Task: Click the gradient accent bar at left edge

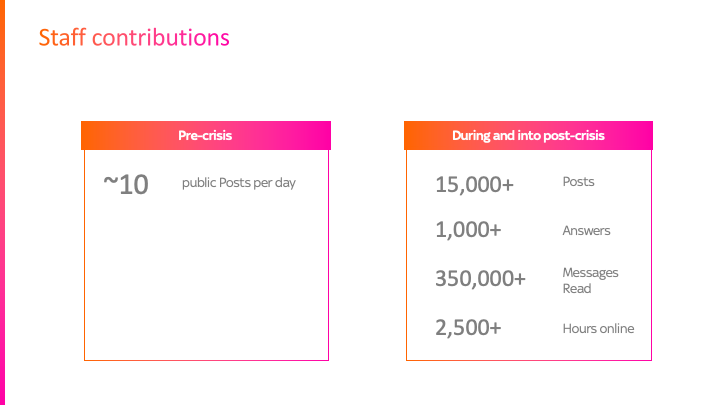Action: 2,202
